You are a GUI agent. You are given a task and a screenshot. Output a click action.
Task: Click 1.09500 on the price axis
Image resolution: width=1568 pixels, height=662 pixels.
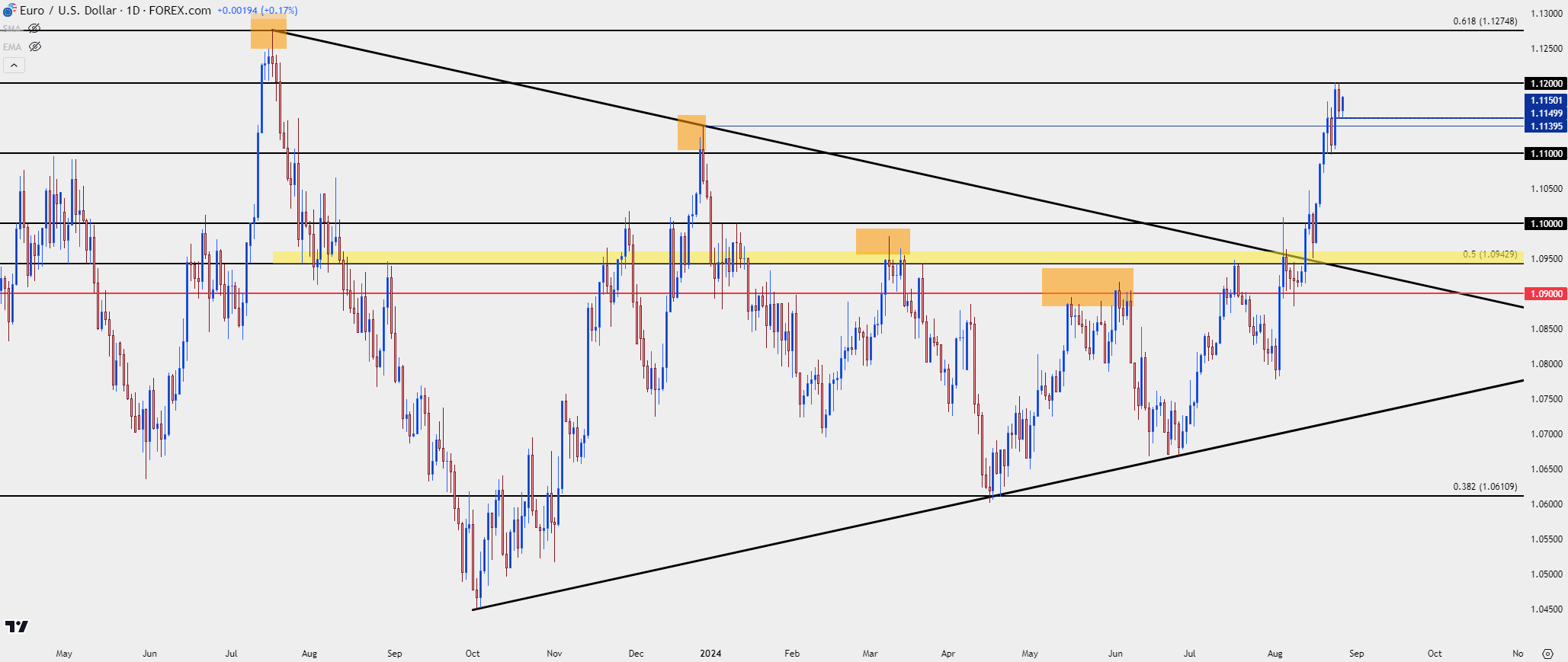tap(1547, 258)
